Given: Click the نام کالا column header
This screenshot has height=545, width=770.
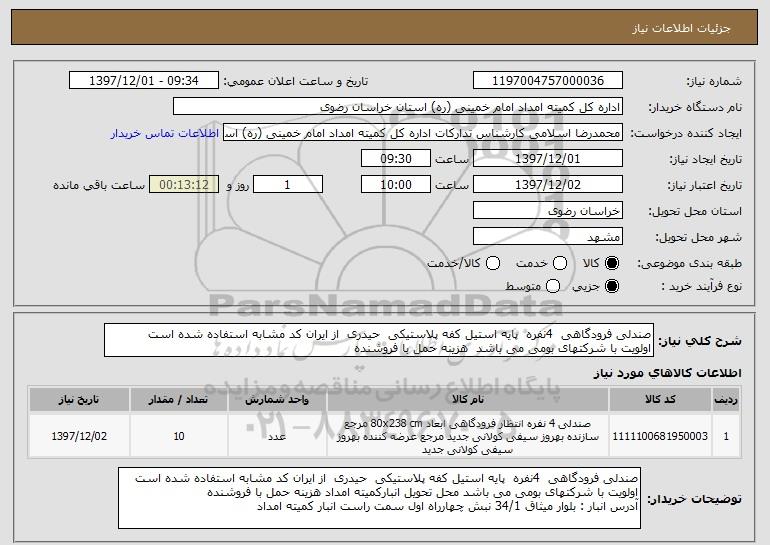Looking at the screenshot, I should point(468,400).
